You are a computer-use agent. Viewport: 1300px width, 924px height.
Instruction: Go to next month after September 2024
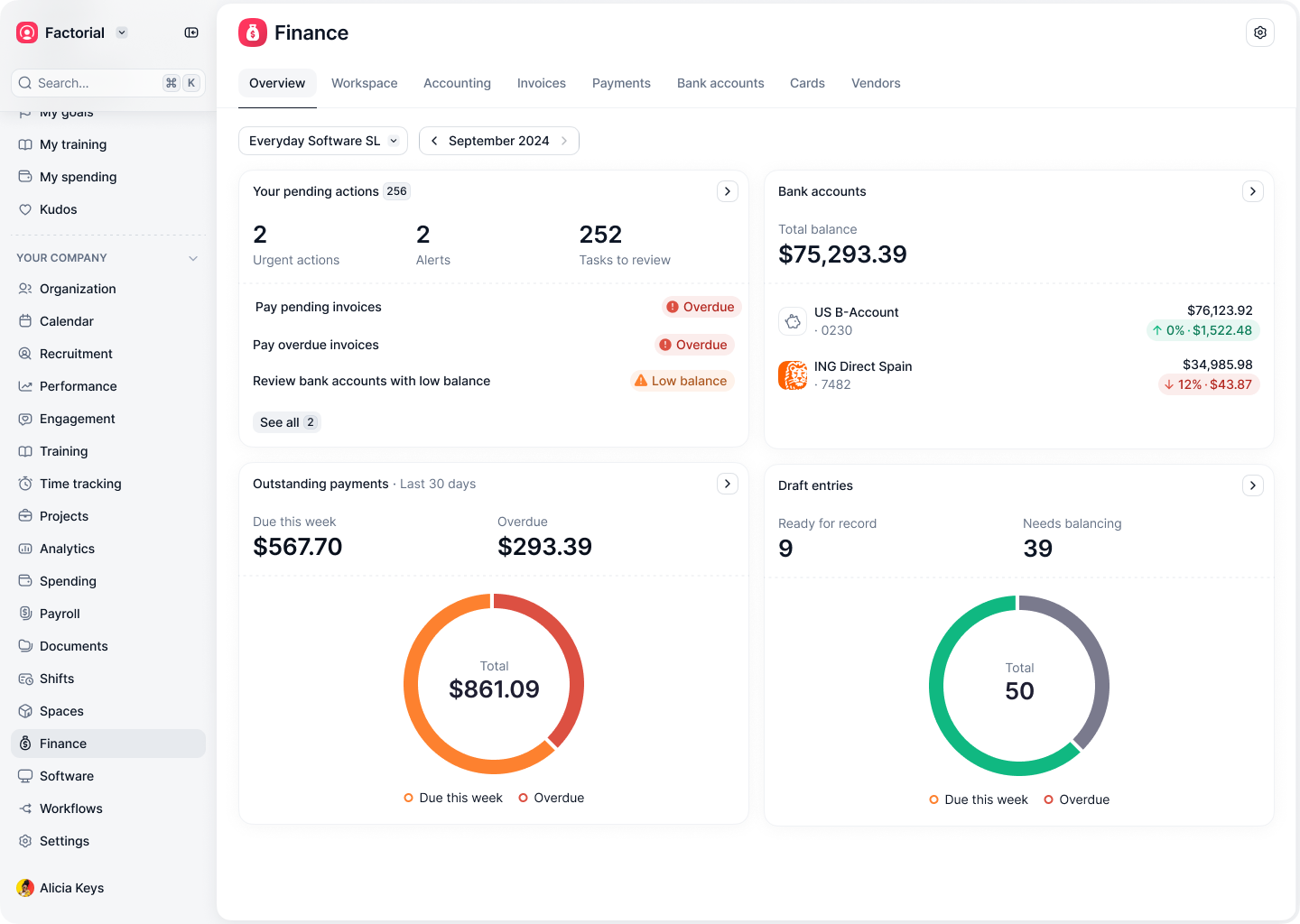coord(564,141)
